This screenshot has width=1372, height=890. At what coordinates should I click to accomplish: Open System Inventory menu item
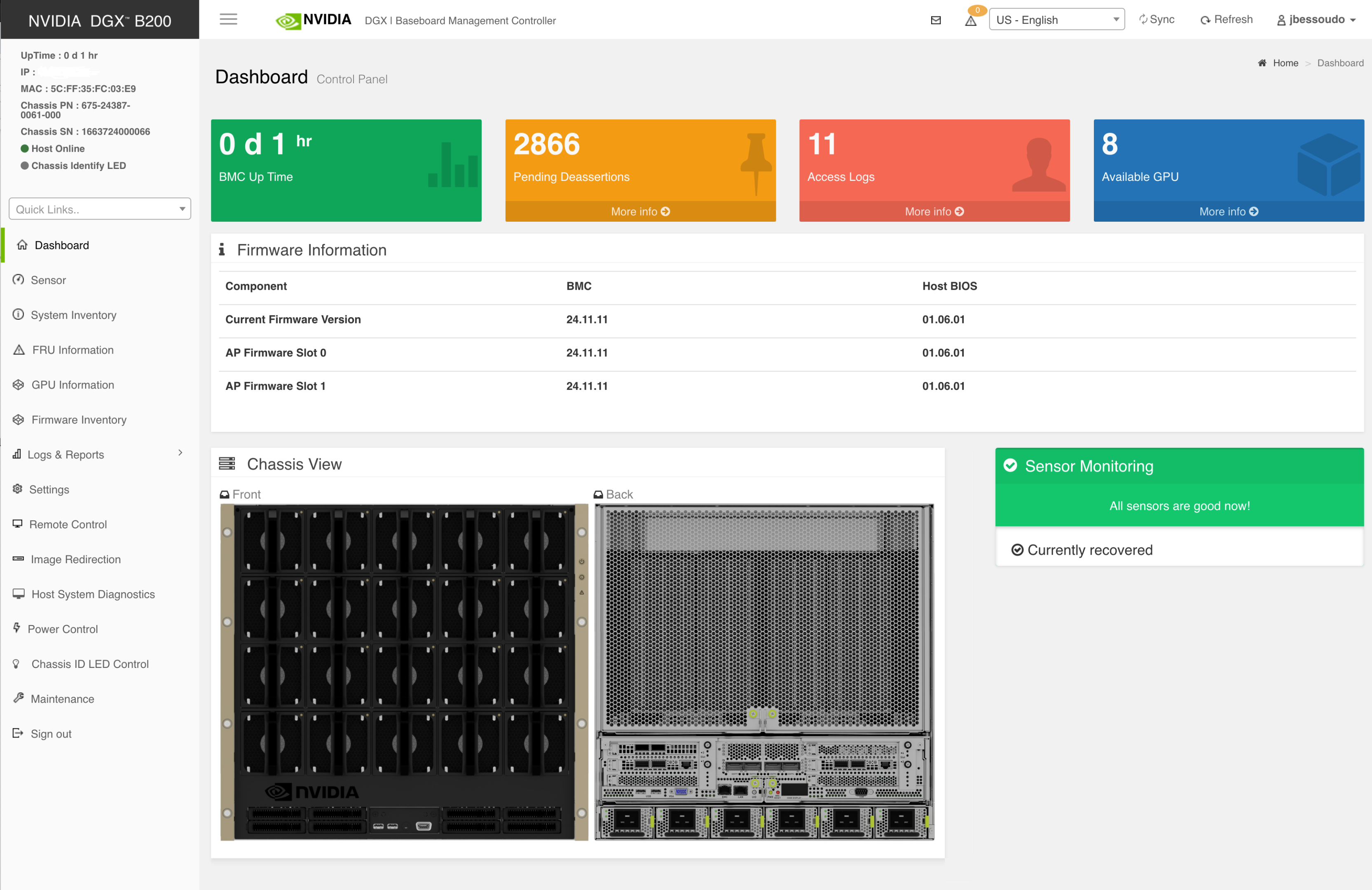[x=73, y=315]
